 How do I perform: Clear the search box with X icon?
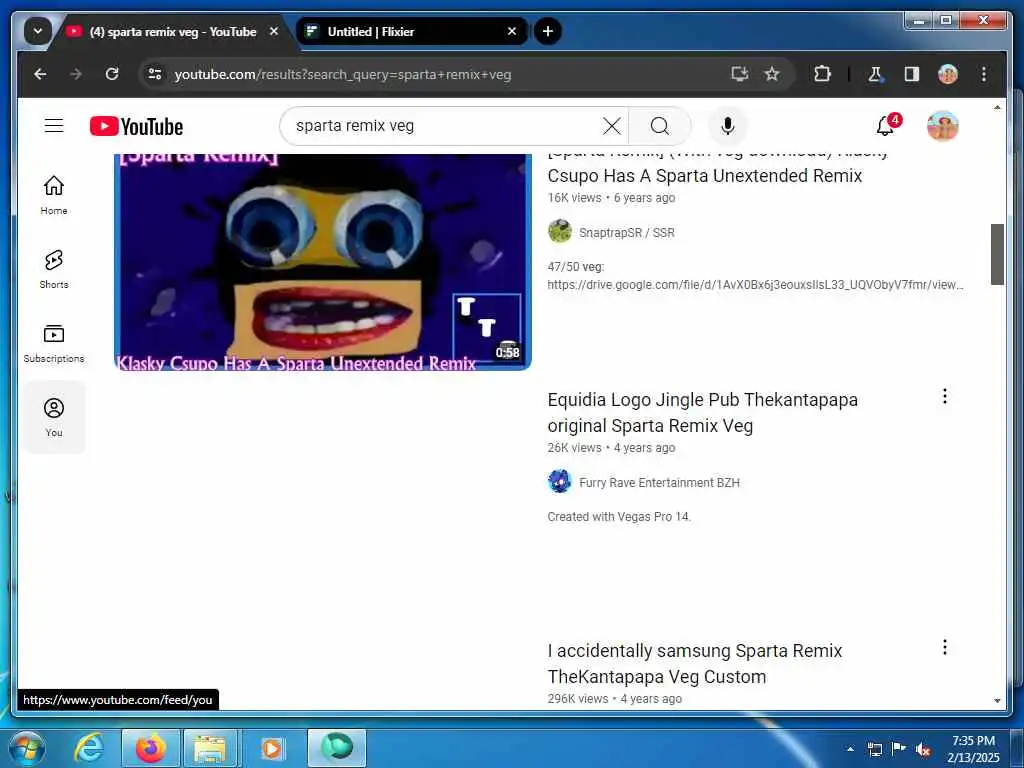coord(611,126)
